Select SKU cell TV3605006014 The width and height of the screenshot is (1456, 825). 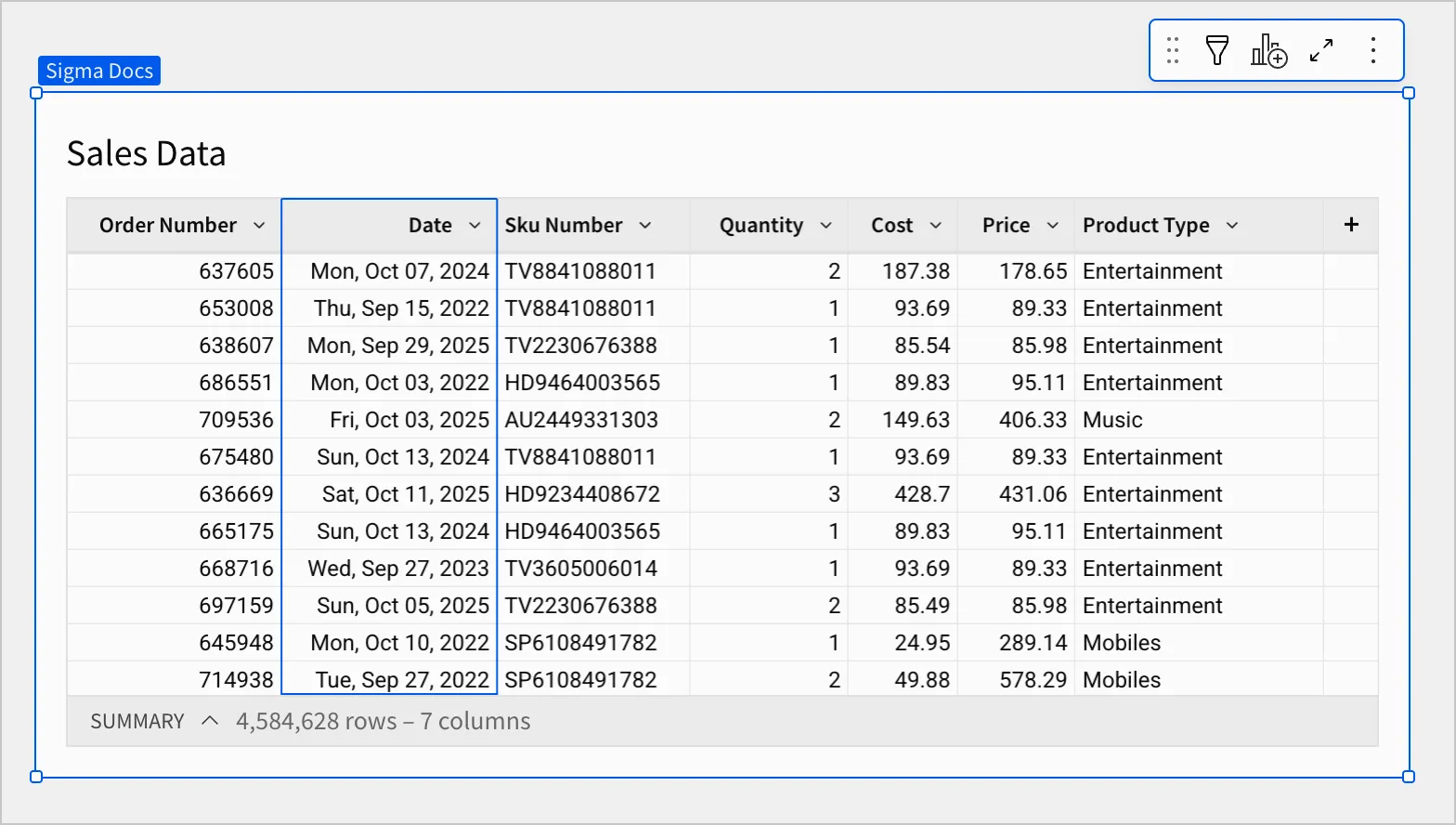point(593,569)
